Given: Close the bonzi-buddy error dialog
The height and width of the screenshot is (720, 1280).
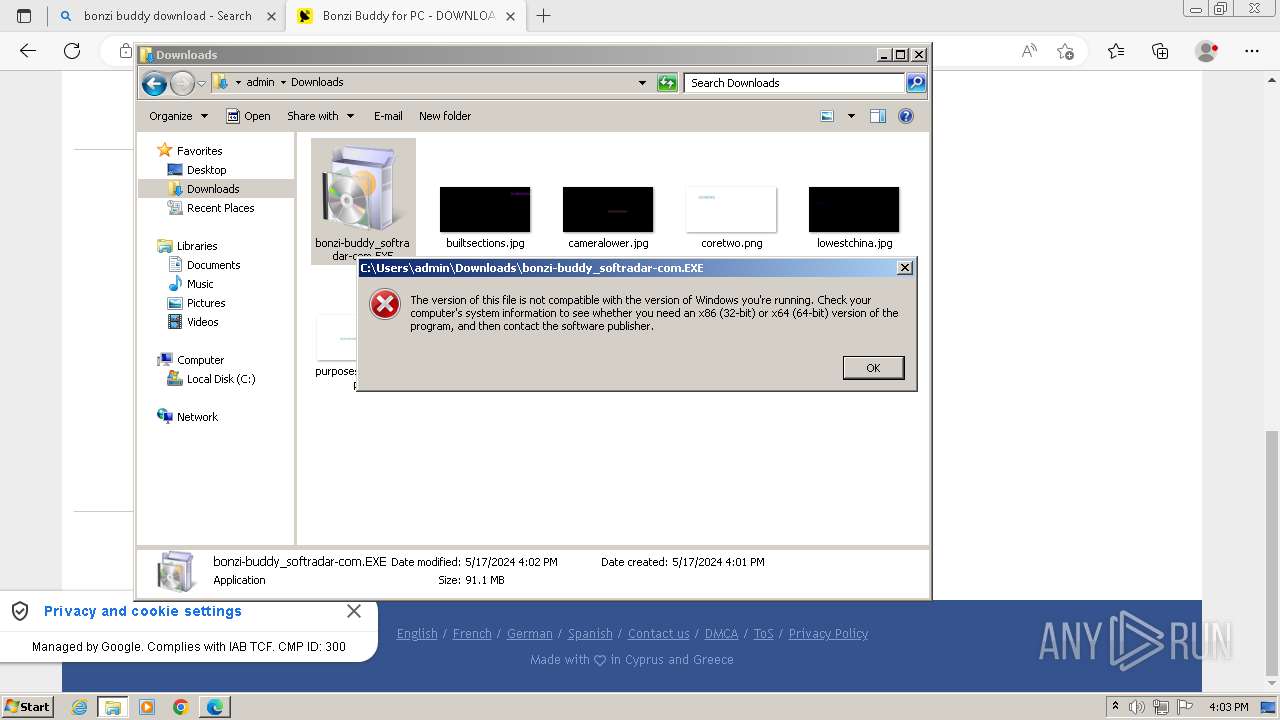Looking at the screenshot, I should (905, 268).
